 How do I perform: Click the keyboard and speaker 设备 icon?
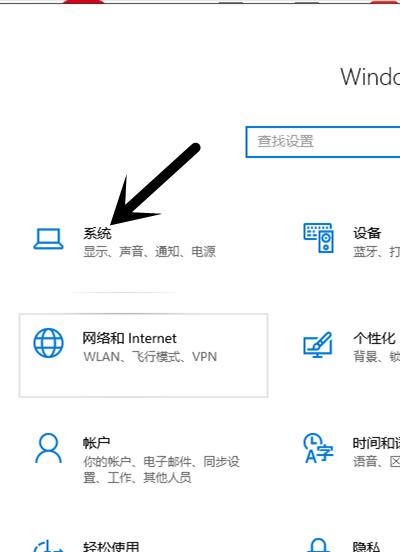click(x=319, y=238)
